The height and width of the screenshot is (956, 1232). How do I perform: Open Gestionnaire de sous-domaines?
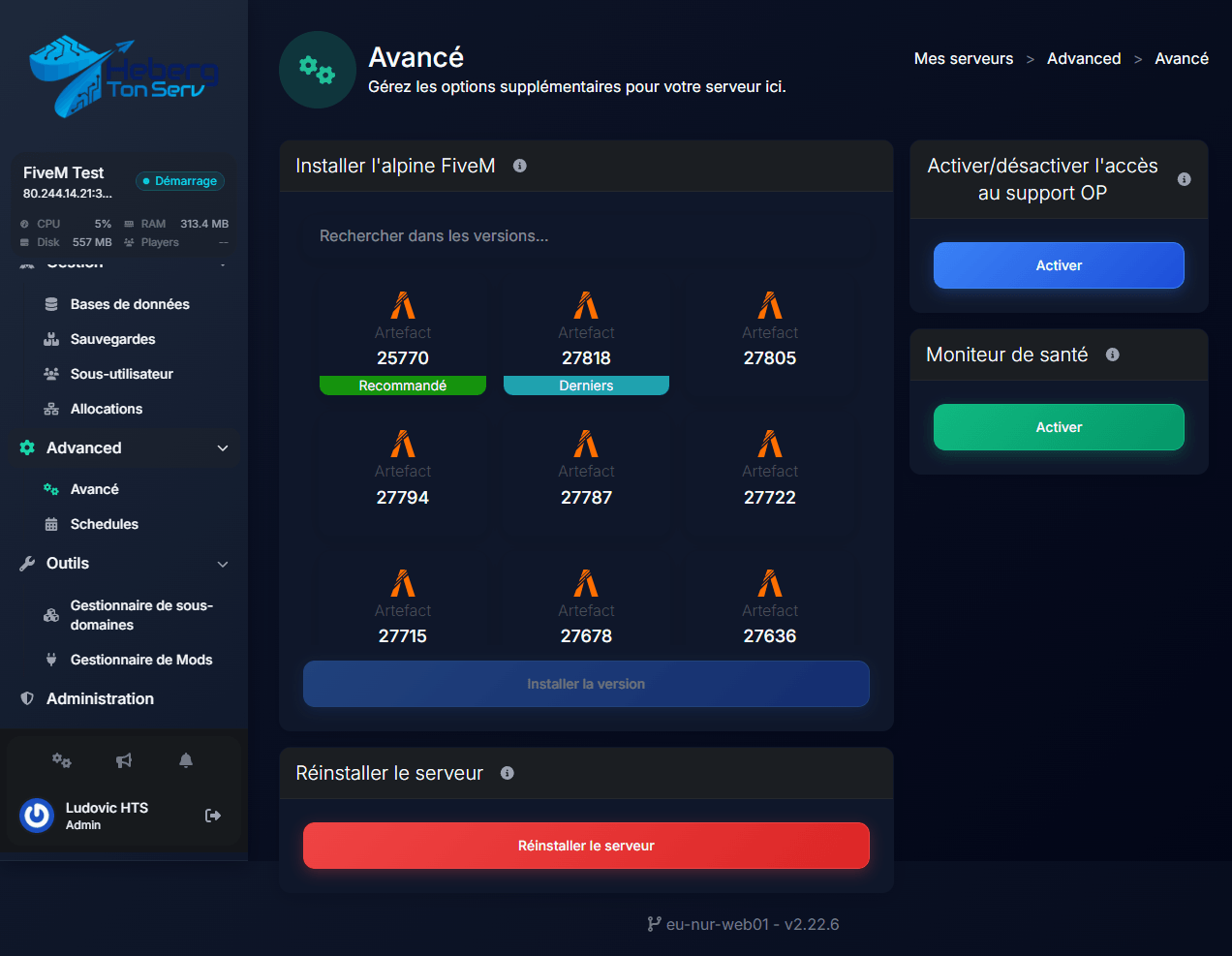[141, 615]
